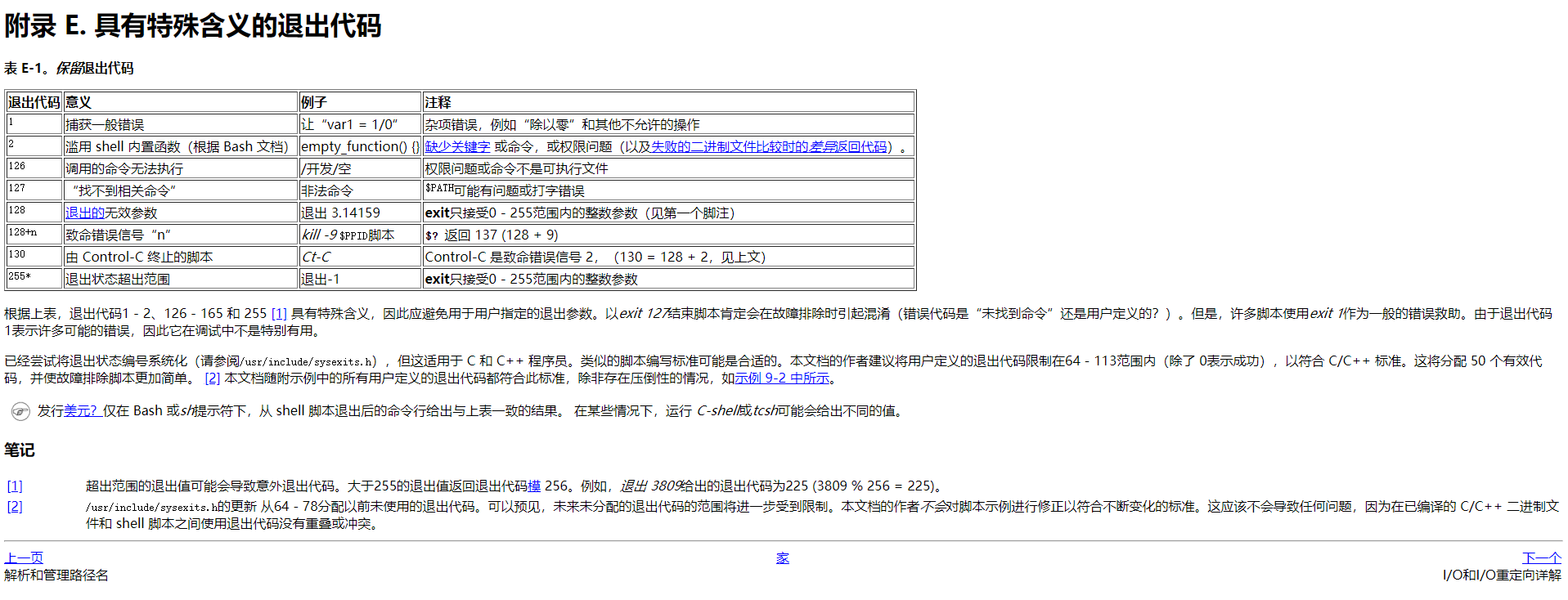This screenshot has height=600, width=1568.
Task: Click the note icon beside 发行美元
Action: [20, 411]
